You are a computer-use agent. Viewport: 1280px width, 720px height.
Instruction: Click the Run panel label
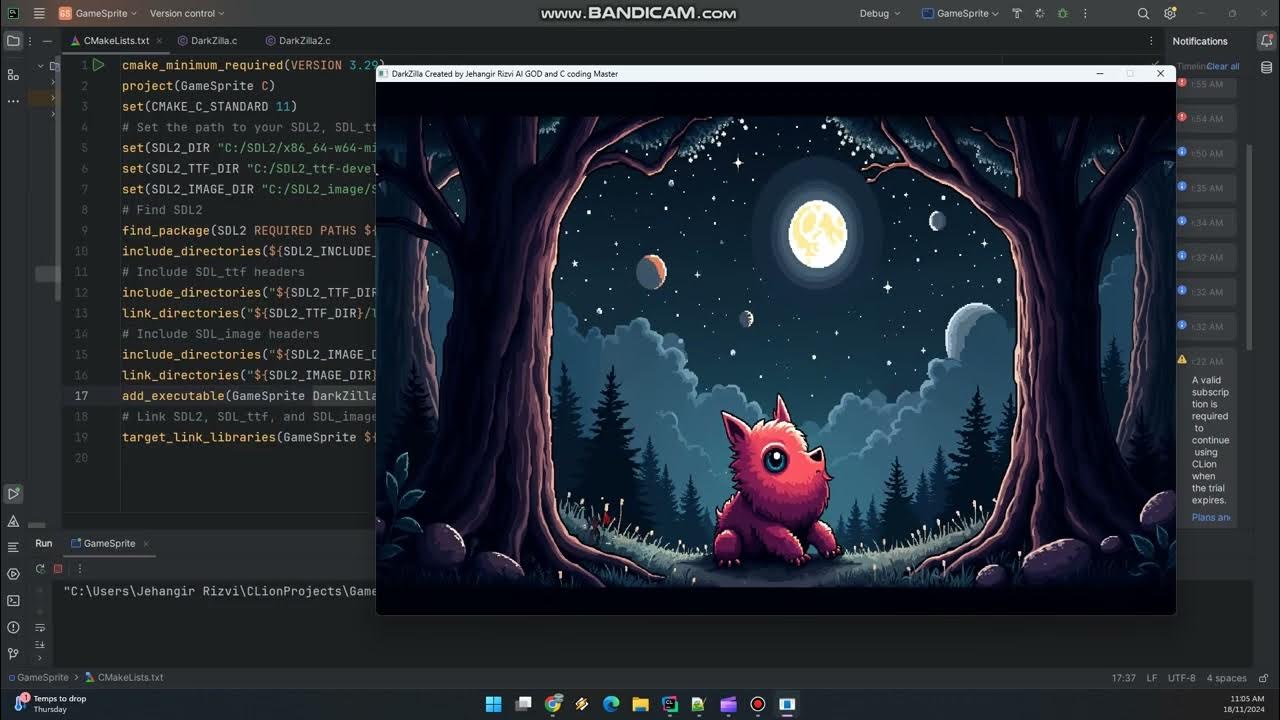[x=43, y=543]
